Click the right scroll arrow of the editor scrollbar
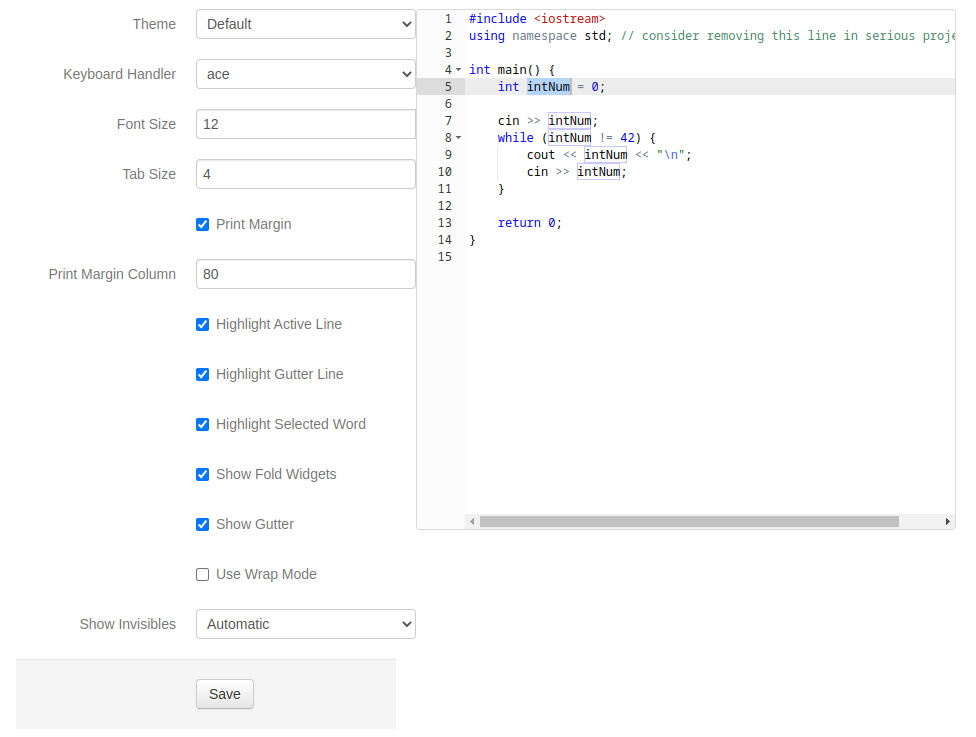Screen dimensions: 976x737 [948, 521]
